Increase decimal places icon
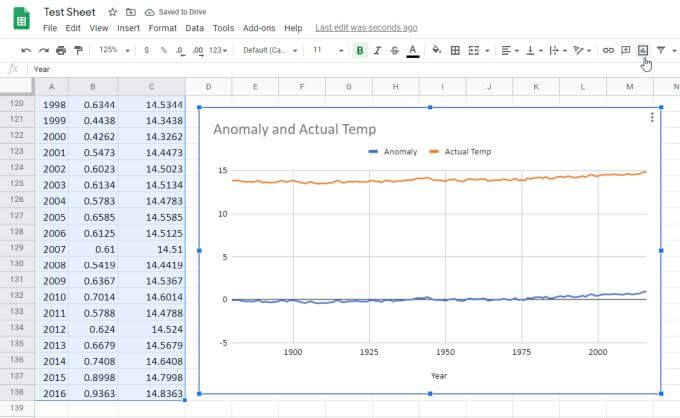The width and height of the screenshot is (680, 418). (x=198, y=51)
